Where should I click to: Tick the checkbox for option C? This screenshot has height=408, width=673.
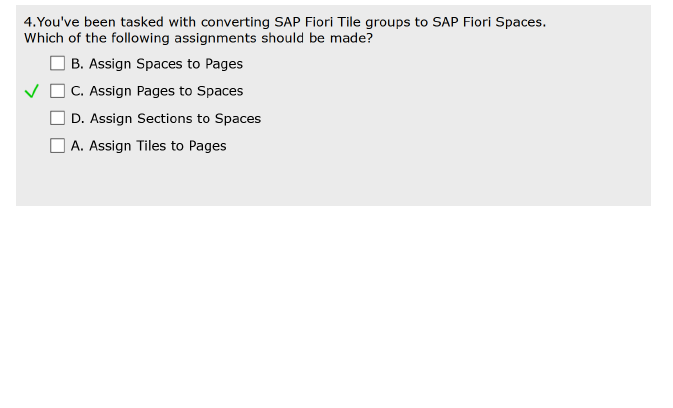[58, 91]
